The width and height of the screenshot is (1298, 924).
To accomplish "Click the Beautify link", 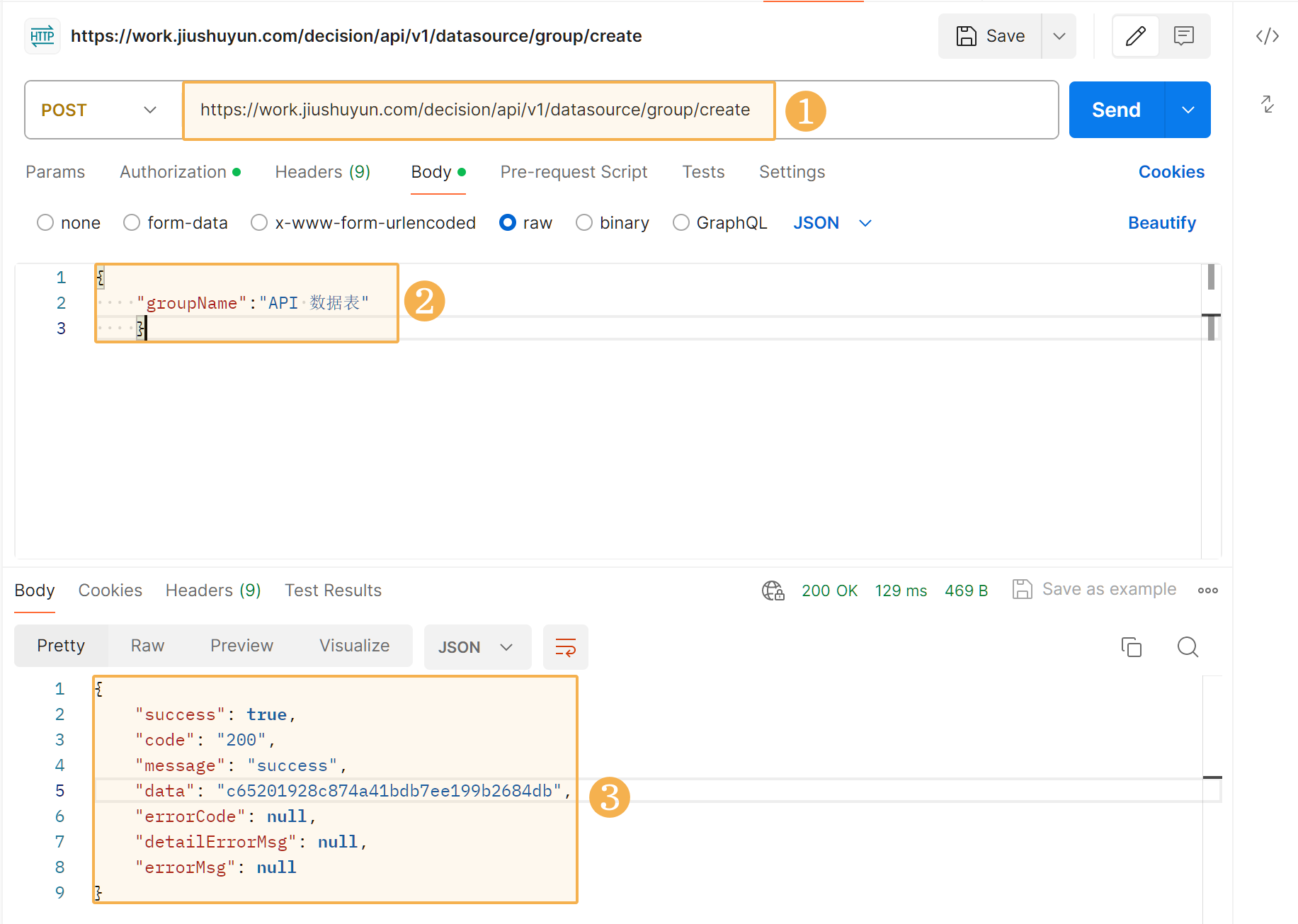I will pos(1161,223).
